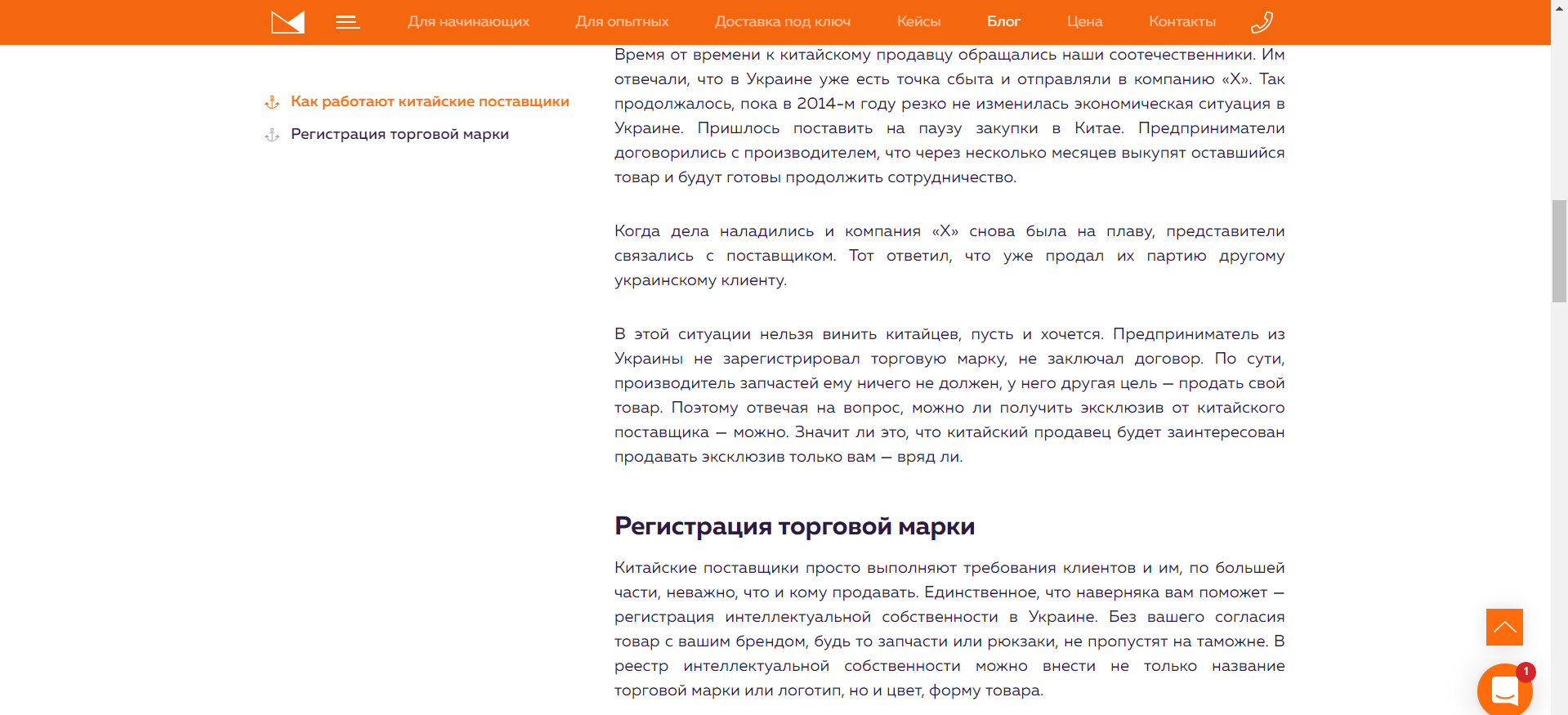This screenshot has height=715, width=1568.
Task: Select the Блог navigation item
Action: click(1003, 22)
